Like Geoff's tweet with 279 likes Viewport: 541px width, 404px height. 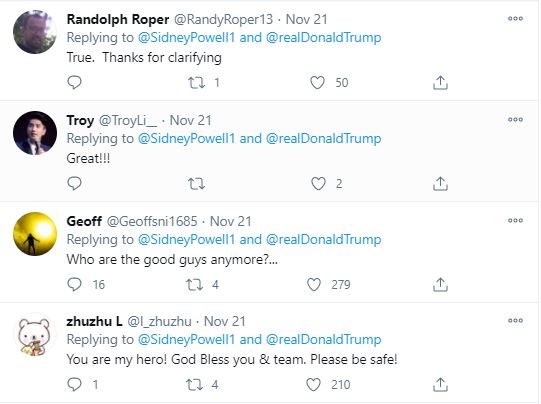pos(314,285)
